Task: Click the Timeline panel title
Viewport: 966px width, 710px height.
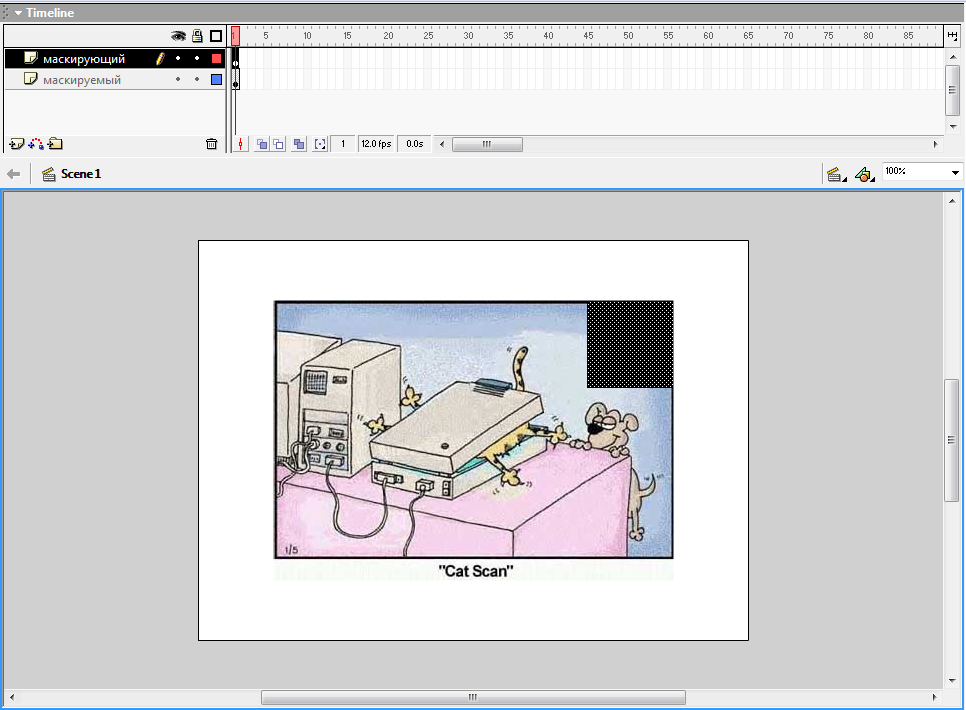Action: pos(50,12)
